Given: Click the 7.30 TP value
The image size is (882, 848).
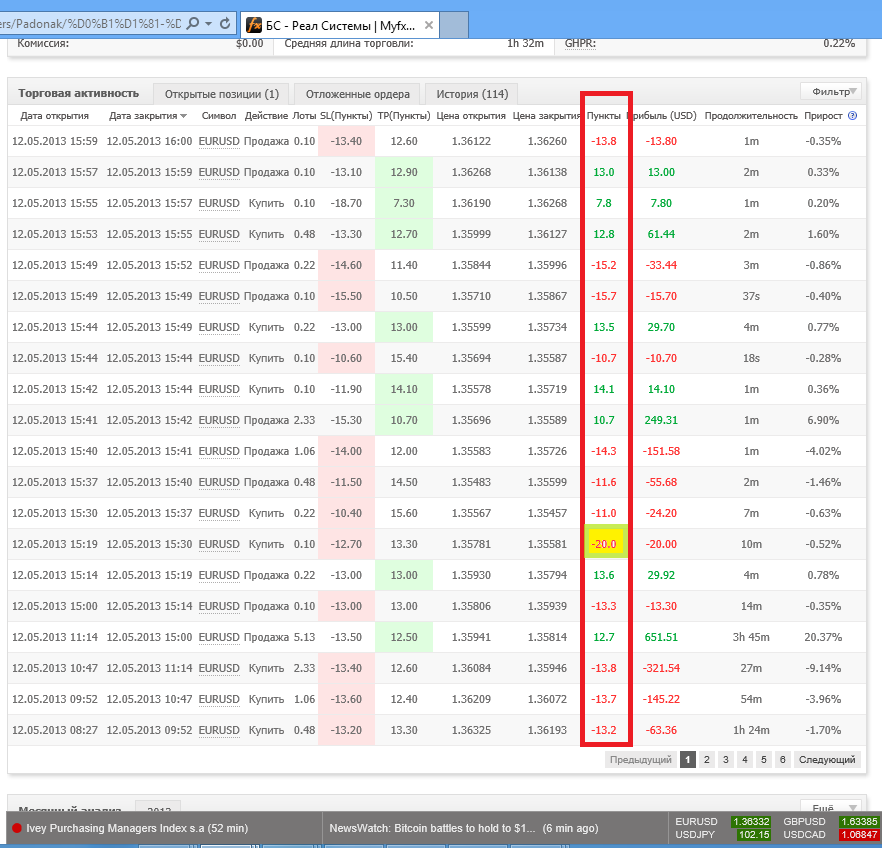Looking at the screenshot, I should tap(404, 203).
